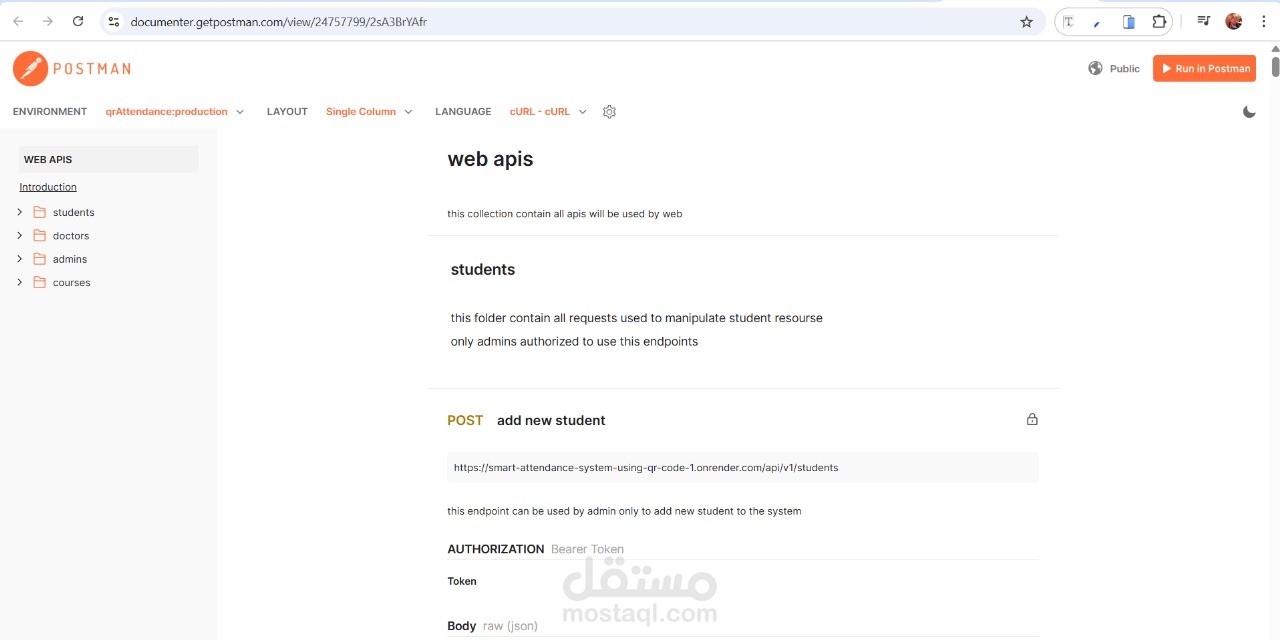Screen dimensions: 1280x640
Task: Click the LANGUAGE label
Action: pyautogui.click(x=463, y=112)
